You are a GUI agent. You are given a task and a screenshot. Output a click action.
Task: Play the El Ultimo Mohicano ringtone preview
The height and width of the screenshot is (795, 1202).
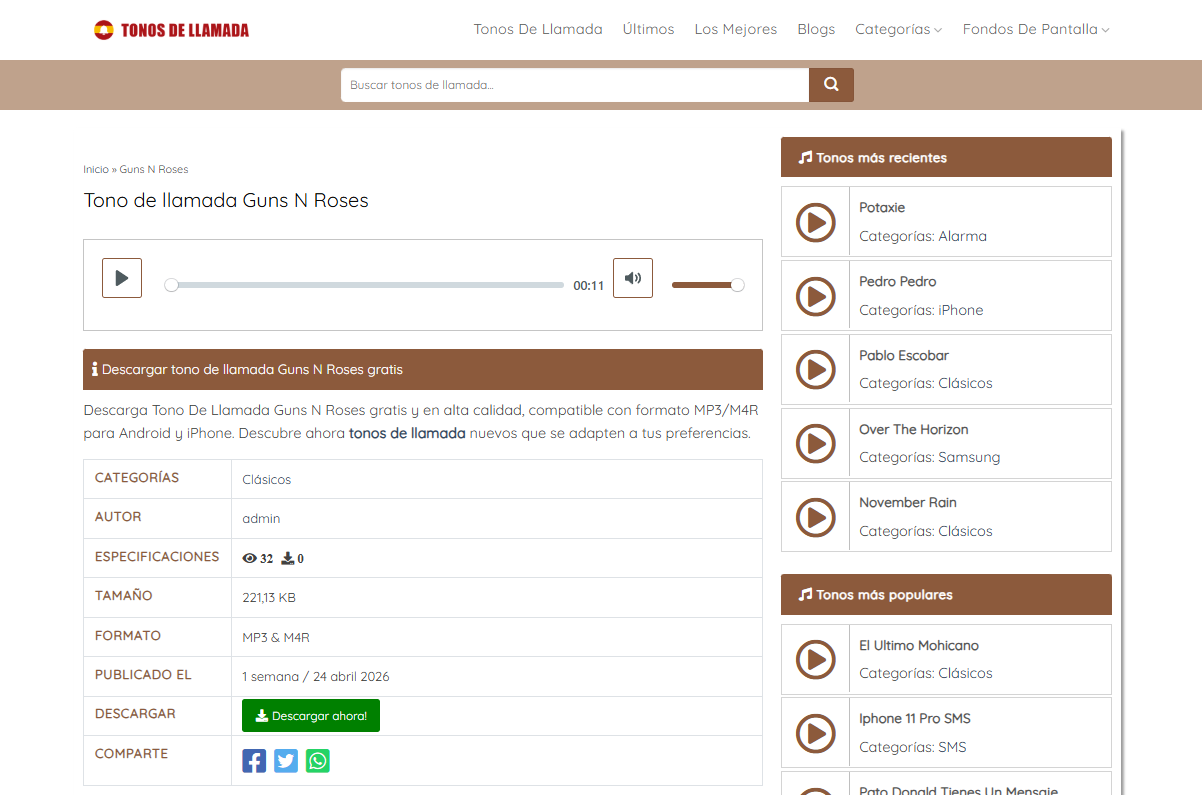tap(816, 659)
